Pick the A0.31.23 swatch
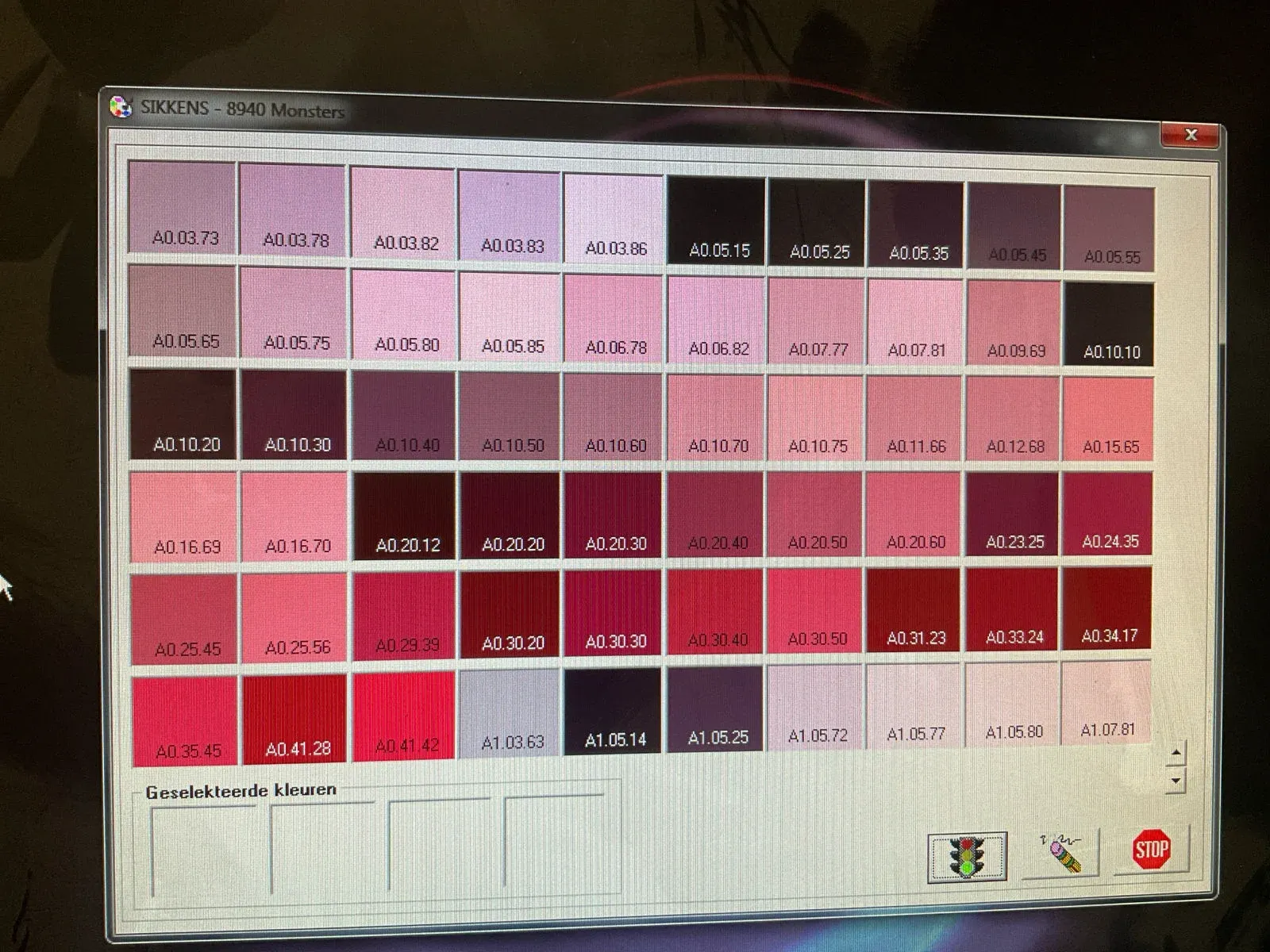This screenshot has width=1270, height=952. (914, 609)
